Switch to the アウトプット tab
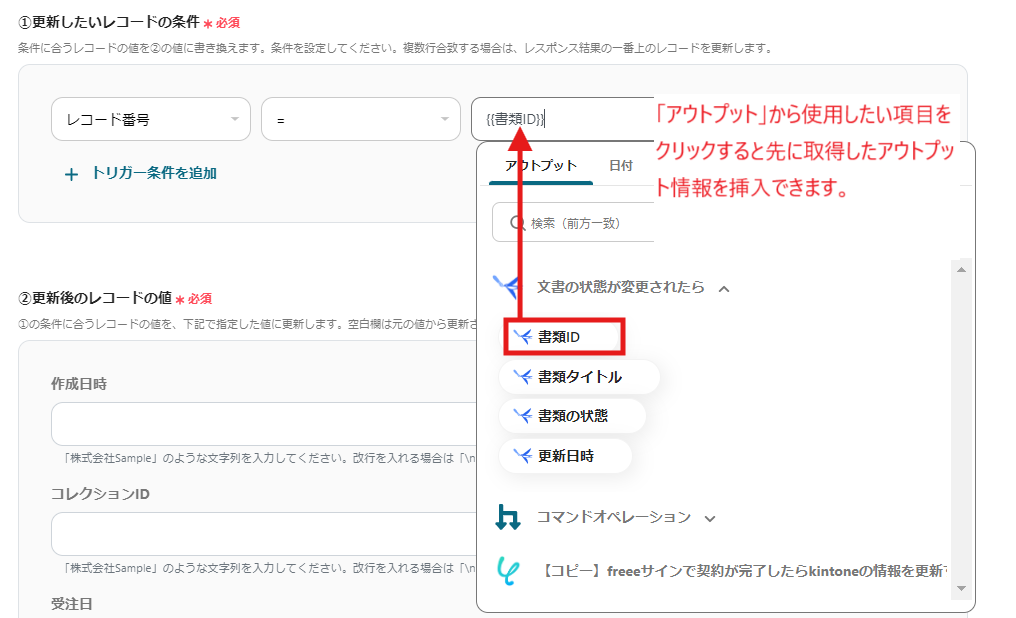 pyautogui.click(x=540, y=166)
